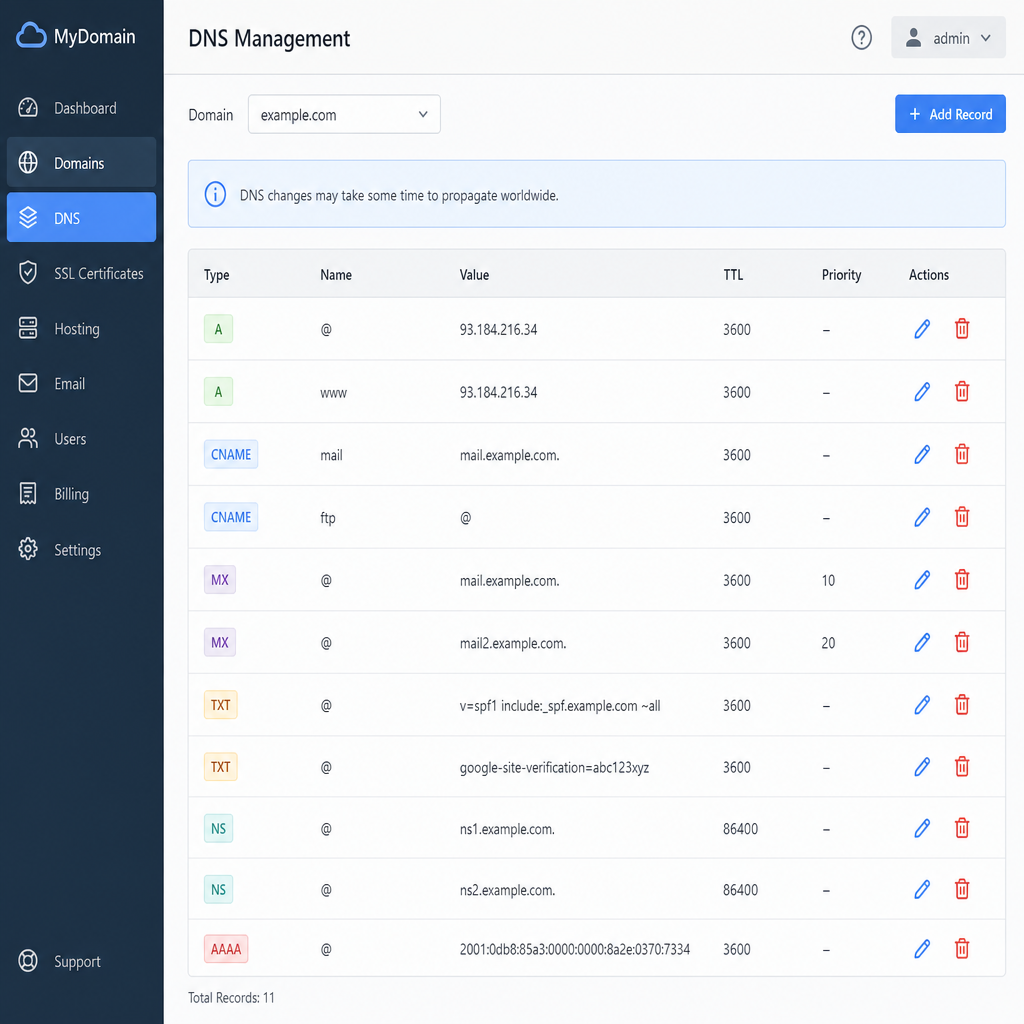This screenshot has height=1024, width=1024.
Task: Click the Priority column header
Action: [841, 275]
